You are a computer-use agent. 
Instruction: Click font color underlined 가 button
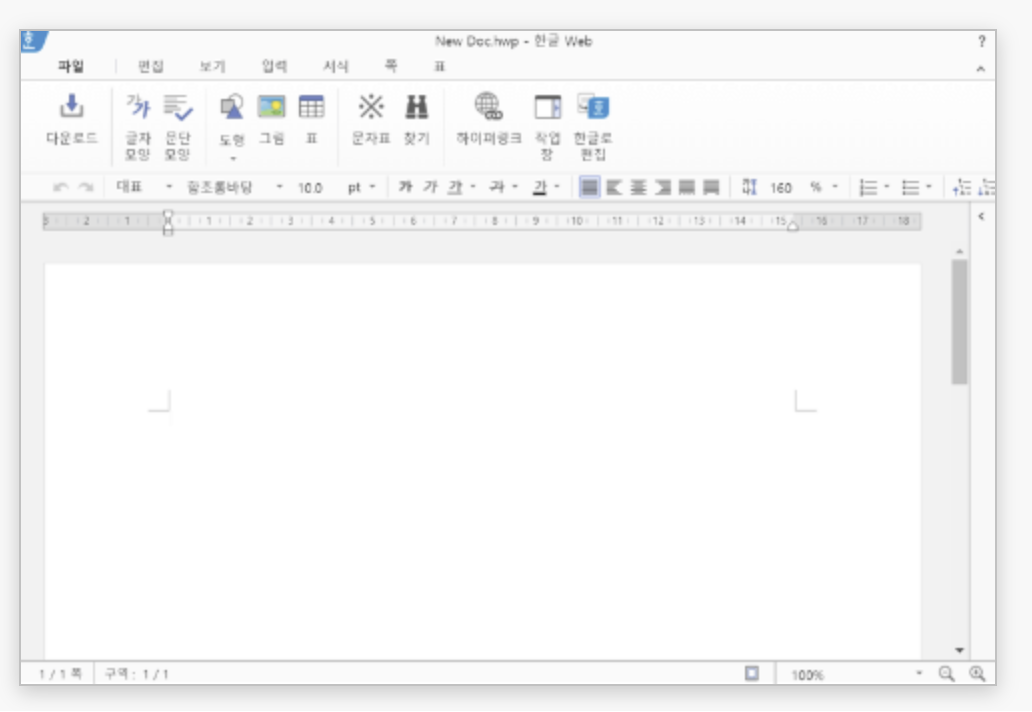[x=540, y=188]
